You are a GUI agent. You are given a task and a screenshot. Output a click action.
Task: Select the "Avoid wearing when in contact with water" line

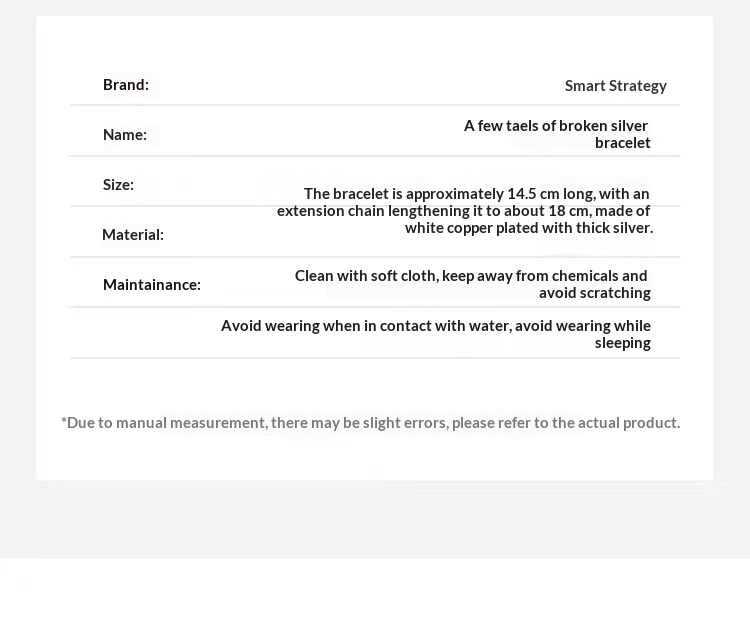point(435,326)
